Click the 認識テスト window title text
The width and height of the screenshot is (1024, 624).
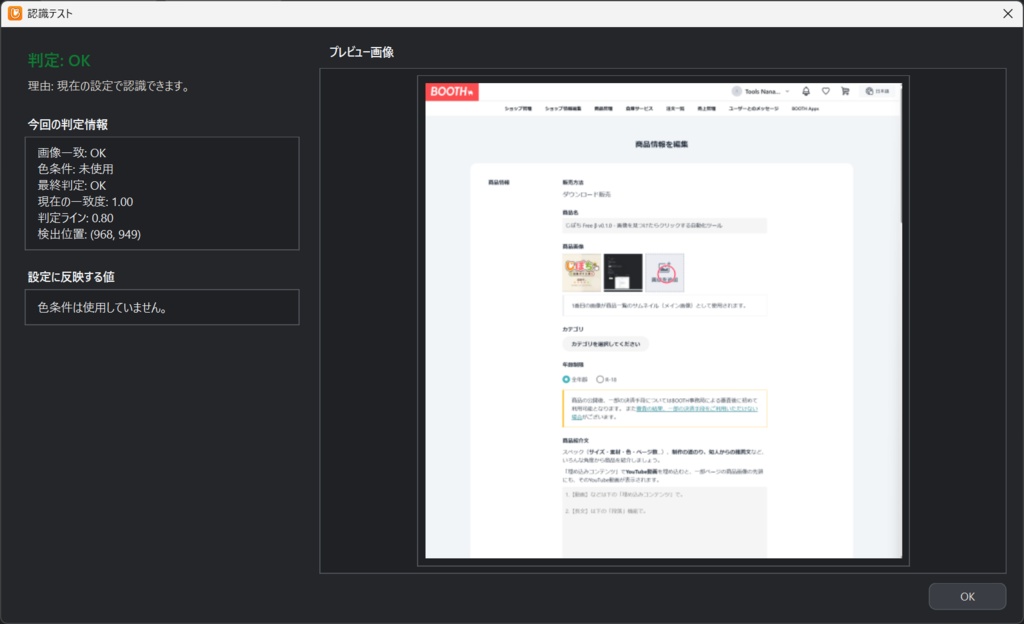coord(50,13)
